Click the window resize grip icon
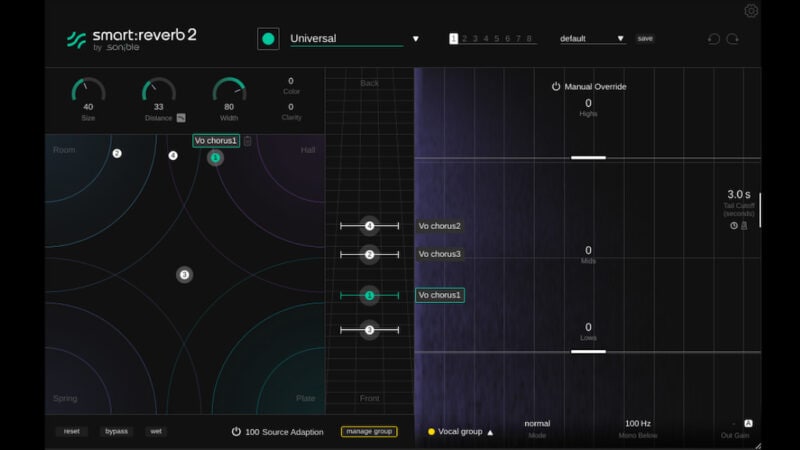The height and width of the screenshot is (450, 800). [x=758, y=446]
